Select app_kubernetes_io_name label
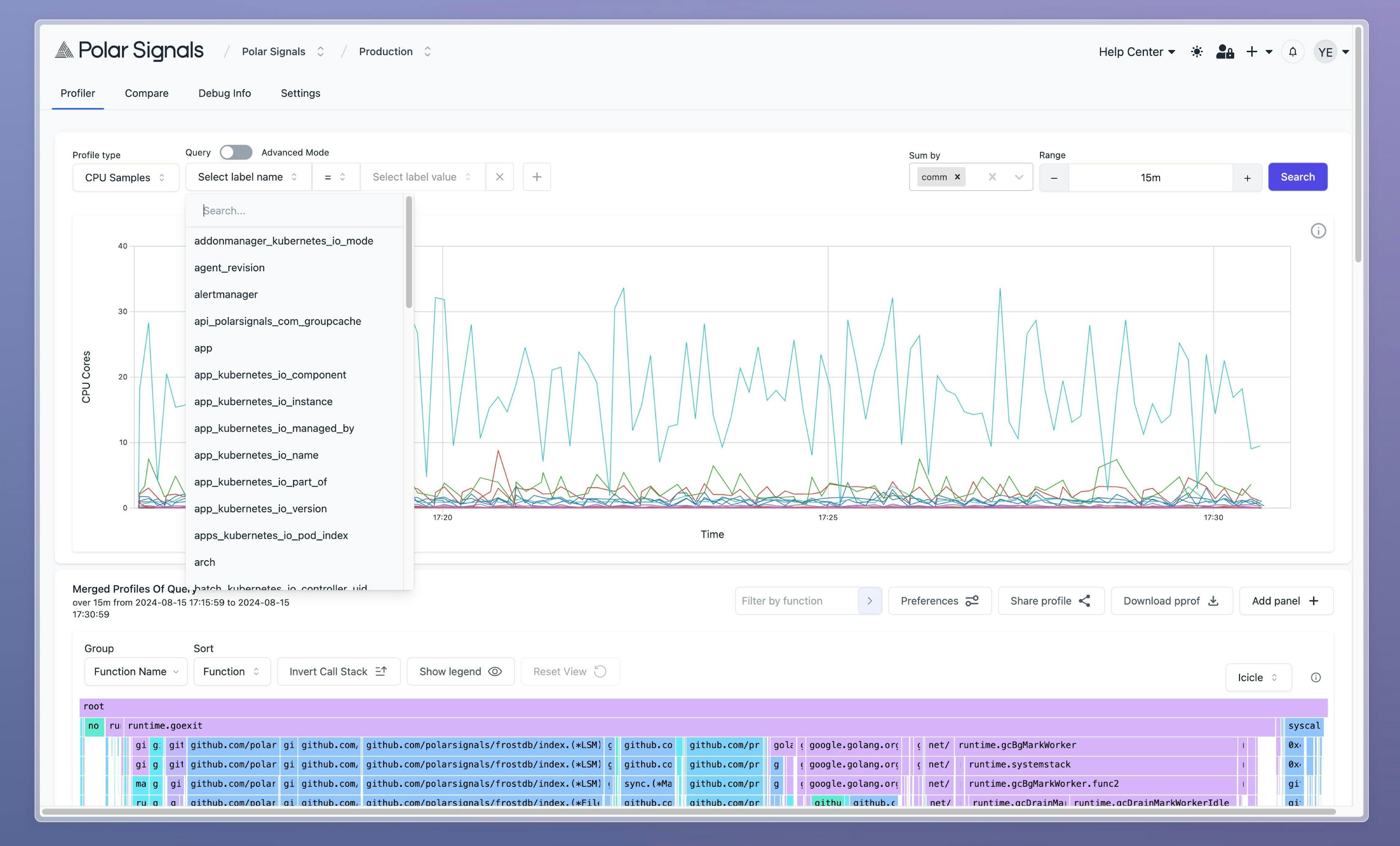The width and height of the screenshot is (1400, 846). point(295,455)
